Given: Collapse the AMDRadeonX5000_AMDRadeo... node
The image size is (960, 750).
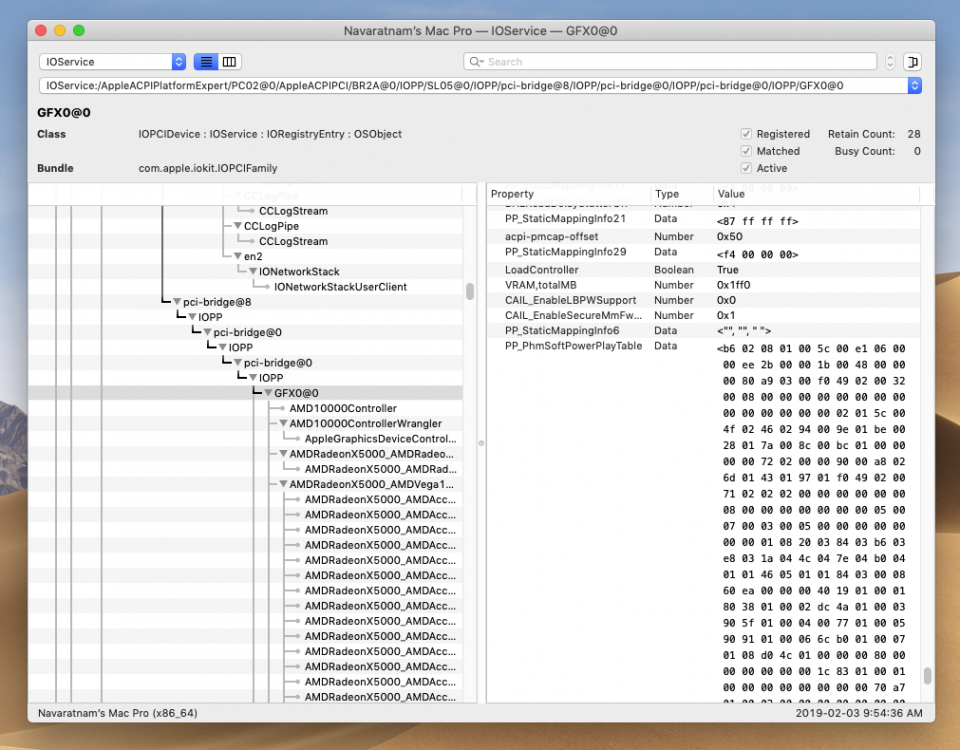Looking at the screenshot, I should coord(283,454).
